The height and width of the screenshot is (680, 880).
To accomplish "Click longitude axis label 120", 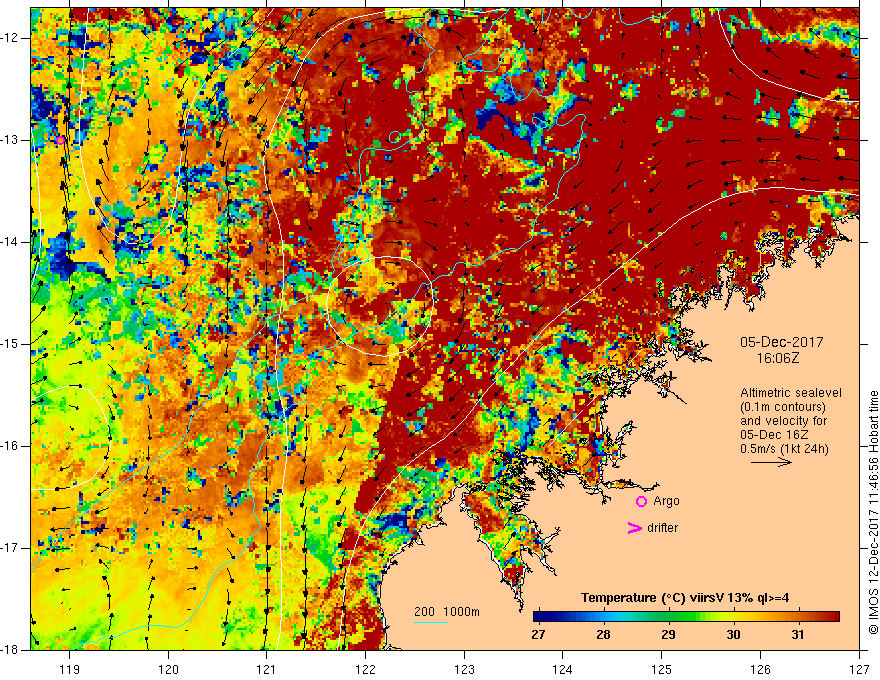I will point(168,669).
